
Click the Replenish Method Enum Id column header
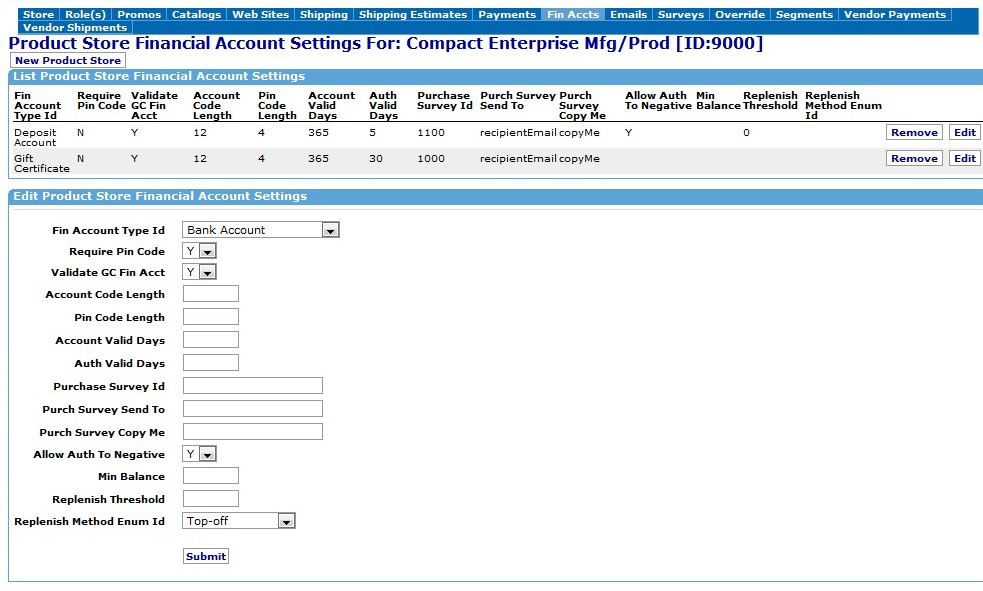[843, 105]
